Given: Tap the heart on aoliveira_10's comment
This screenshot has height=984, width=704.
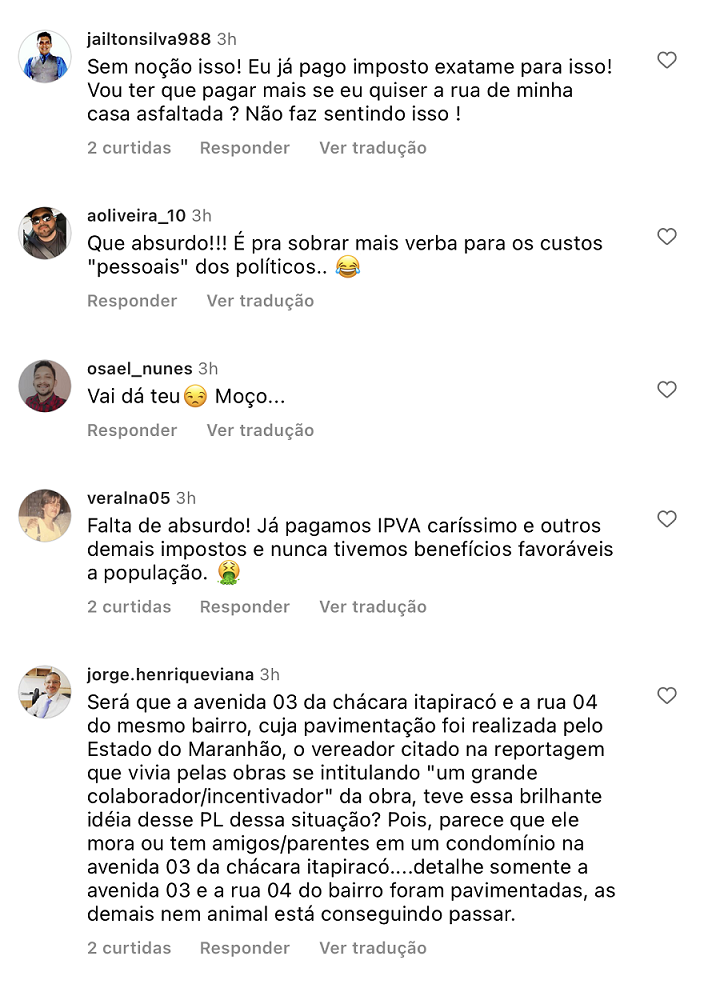Looking at the screenshot, I should (x=667, y=237).
